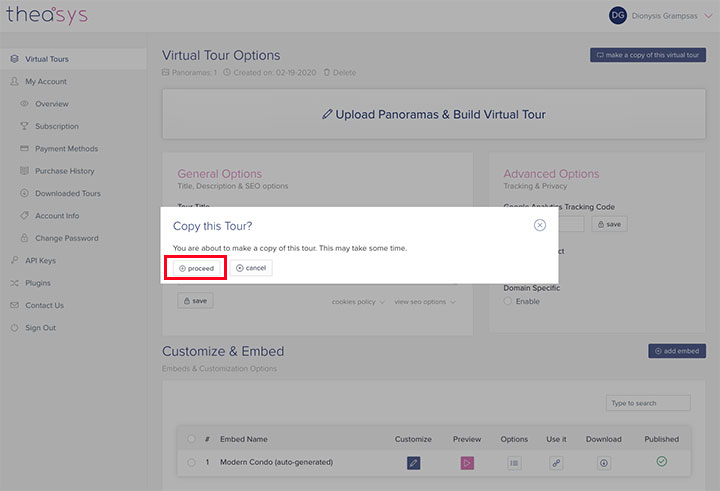Expand the Dionysis Grampsas user menu arrow

pos(709,16)
